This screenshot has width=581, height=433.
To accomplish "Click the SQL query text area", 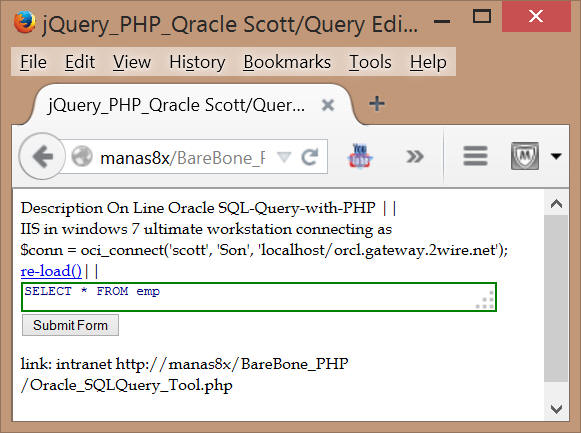I will (259, 297).
